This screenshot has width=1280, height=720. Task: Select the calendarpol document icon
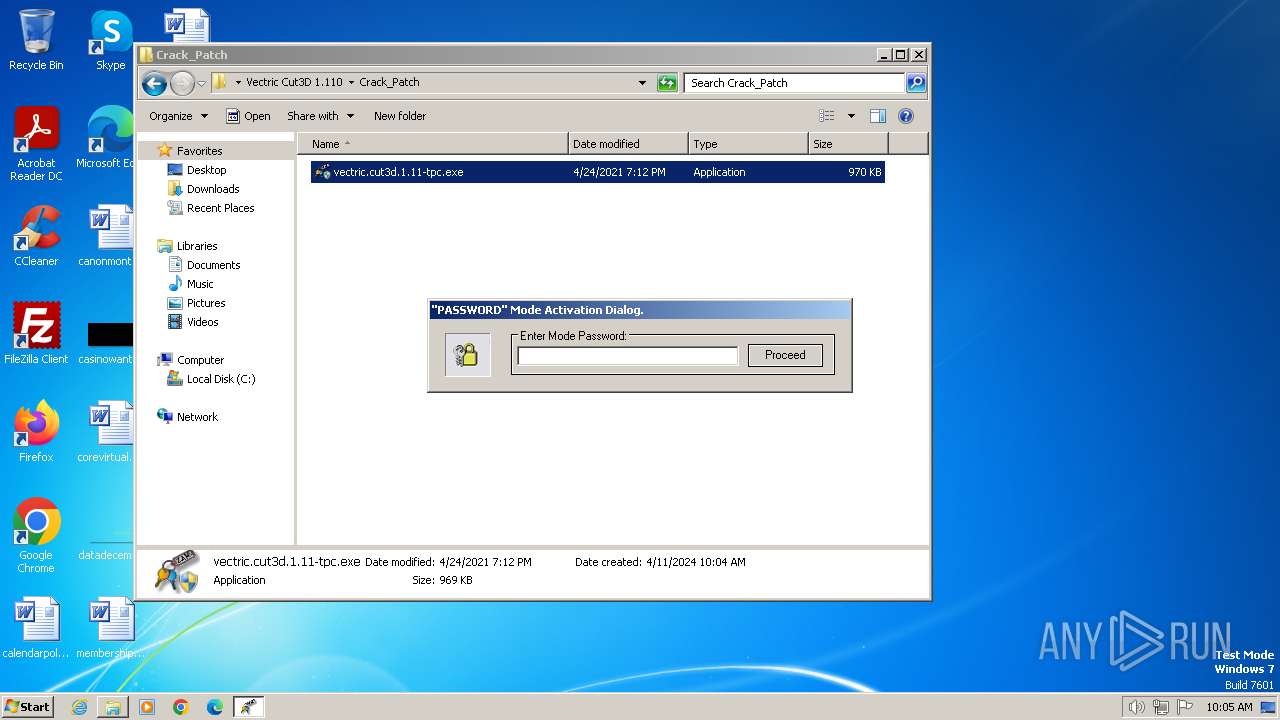36,628
